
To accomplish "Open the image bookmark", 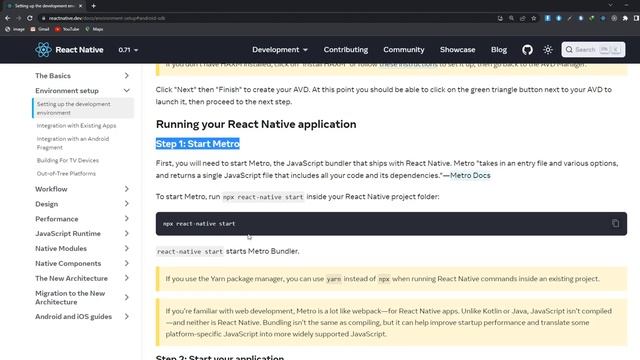I will pos(15,29).
